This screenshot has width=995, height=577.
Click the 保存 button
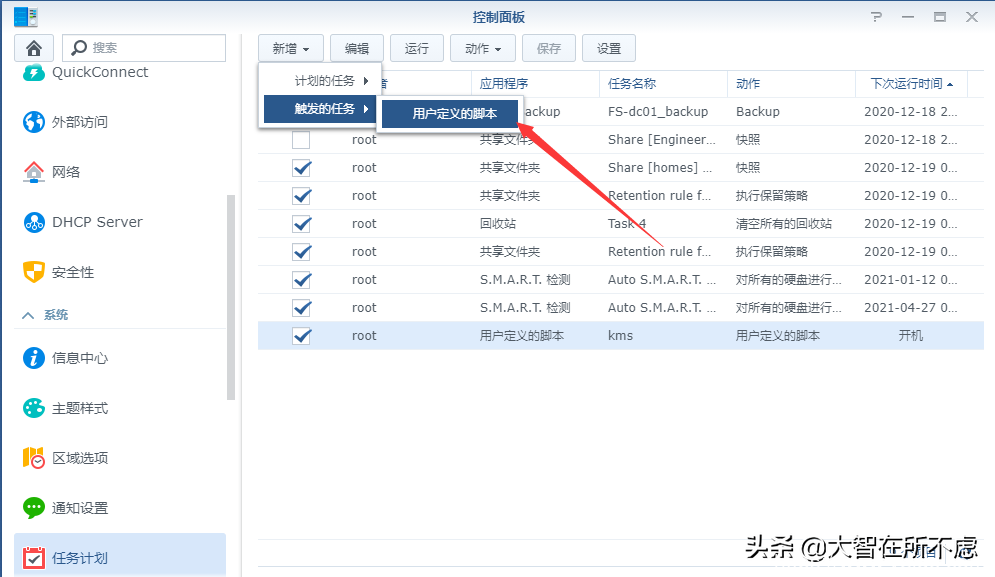[x=549, y=48]
